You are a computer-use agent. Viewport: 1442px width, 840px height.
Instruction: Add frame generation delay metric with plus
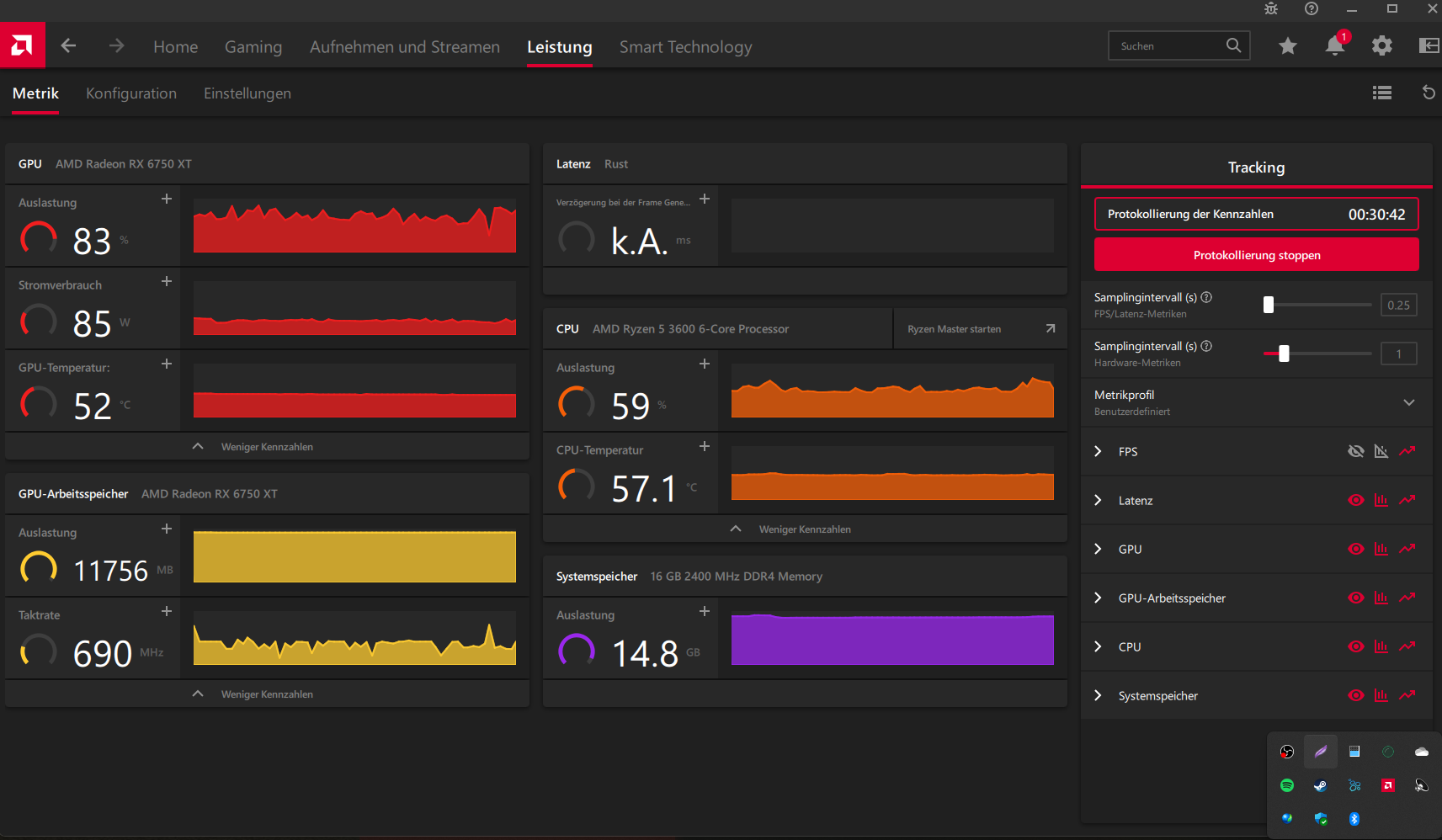point(705,199)
